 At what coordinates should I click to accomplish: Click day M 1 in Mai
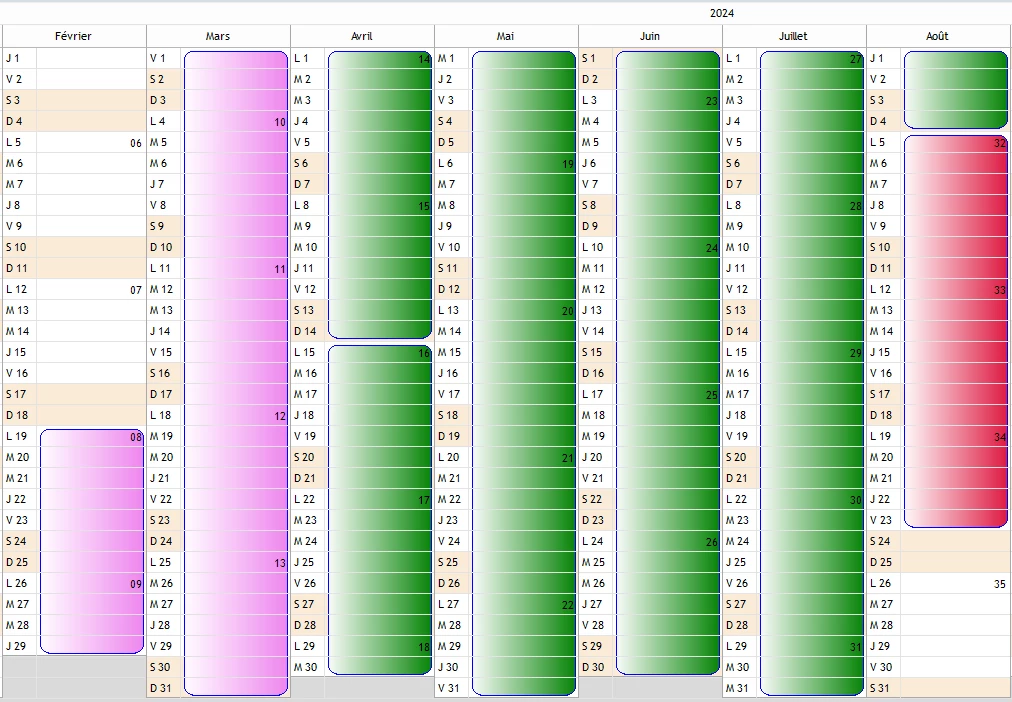pyautogui.click(x=447, y=59)
